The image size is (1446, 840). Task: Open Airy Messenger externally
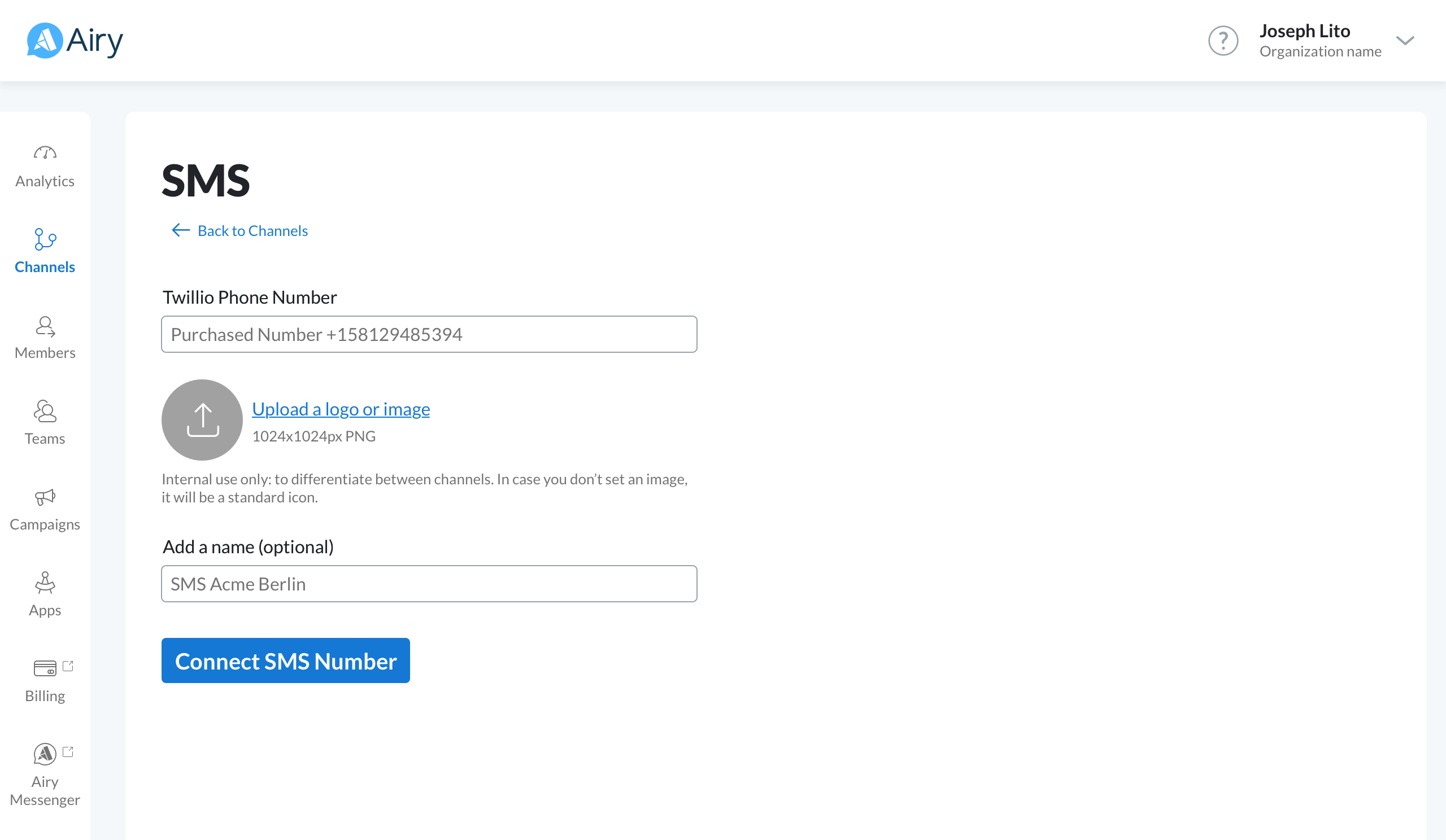point(45,768)
